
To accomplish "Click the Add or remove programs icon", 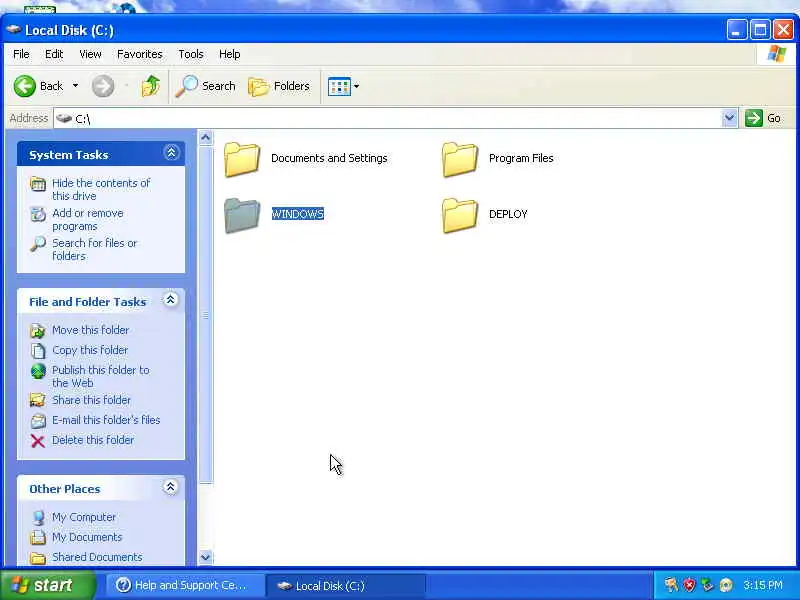I will 38,214.
